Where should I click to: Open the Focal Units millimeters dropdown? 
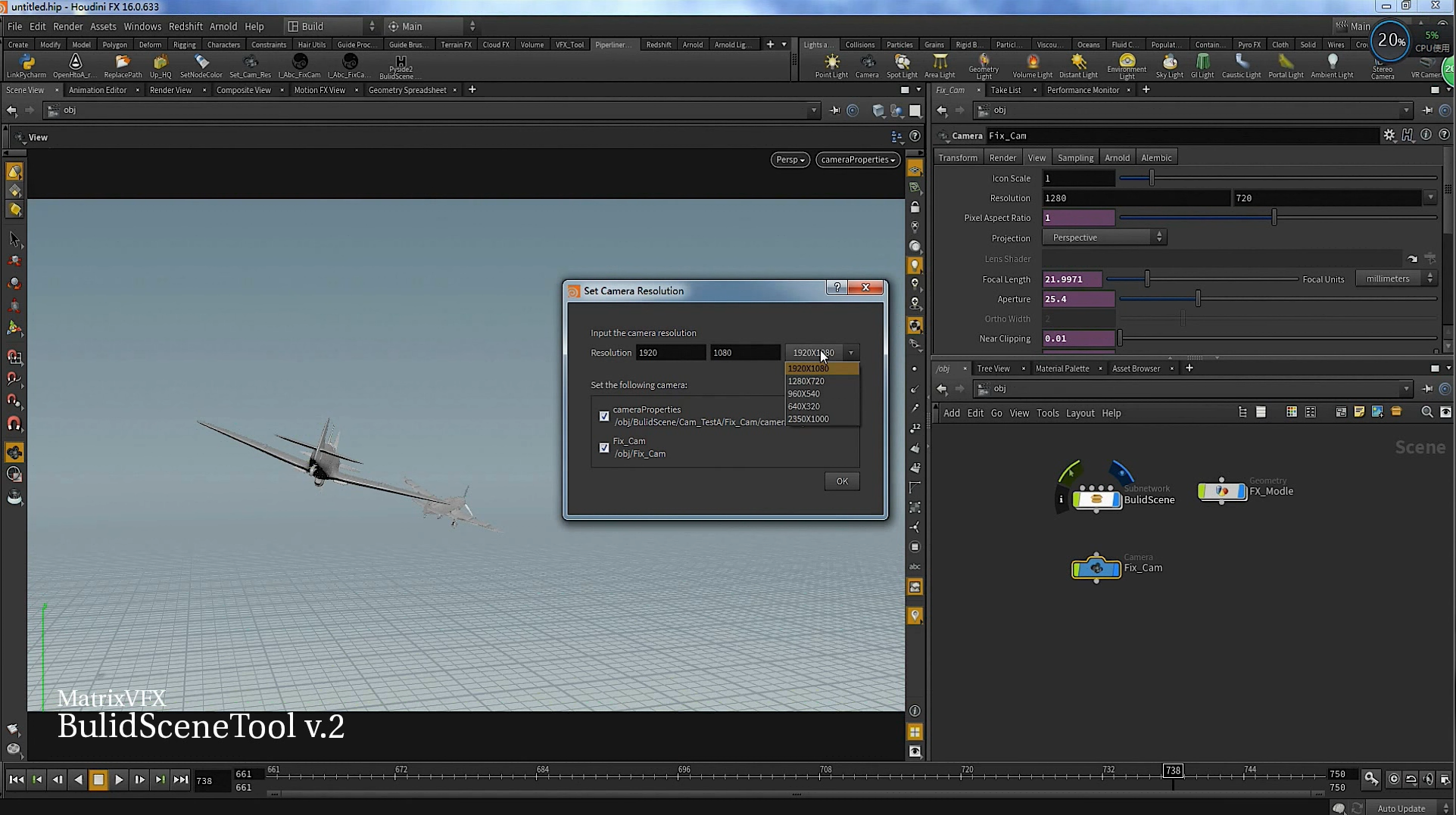pos(1395,278)
